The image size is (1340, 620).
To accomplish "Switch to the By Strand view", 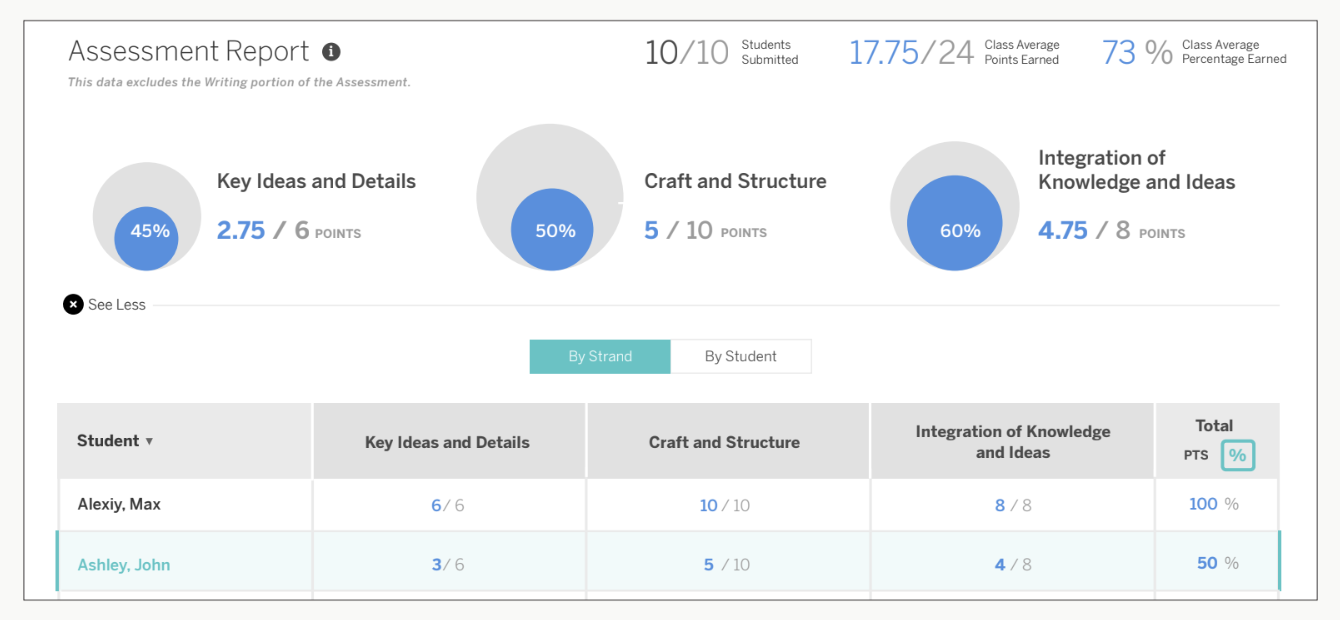I will point(600,356).
